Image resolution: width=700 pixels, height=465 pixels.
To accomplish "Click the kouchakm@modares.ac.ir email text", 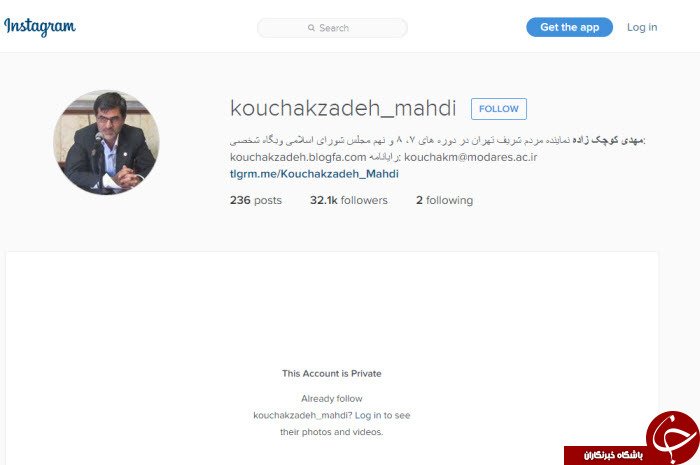I will click(x=471, y=158).
